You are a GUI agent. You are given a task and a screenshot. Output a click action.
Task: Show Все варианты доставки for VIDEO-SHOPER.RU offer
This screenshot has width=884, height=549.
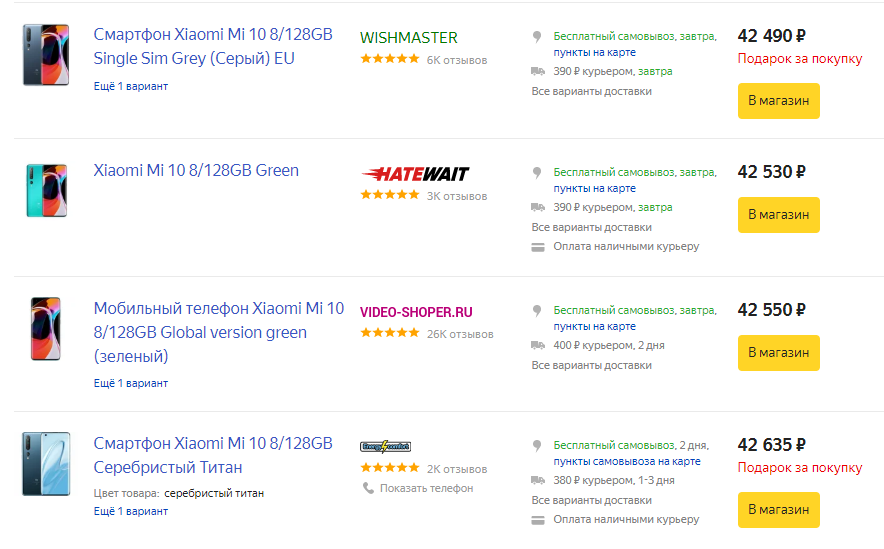(x=591, y=365)
